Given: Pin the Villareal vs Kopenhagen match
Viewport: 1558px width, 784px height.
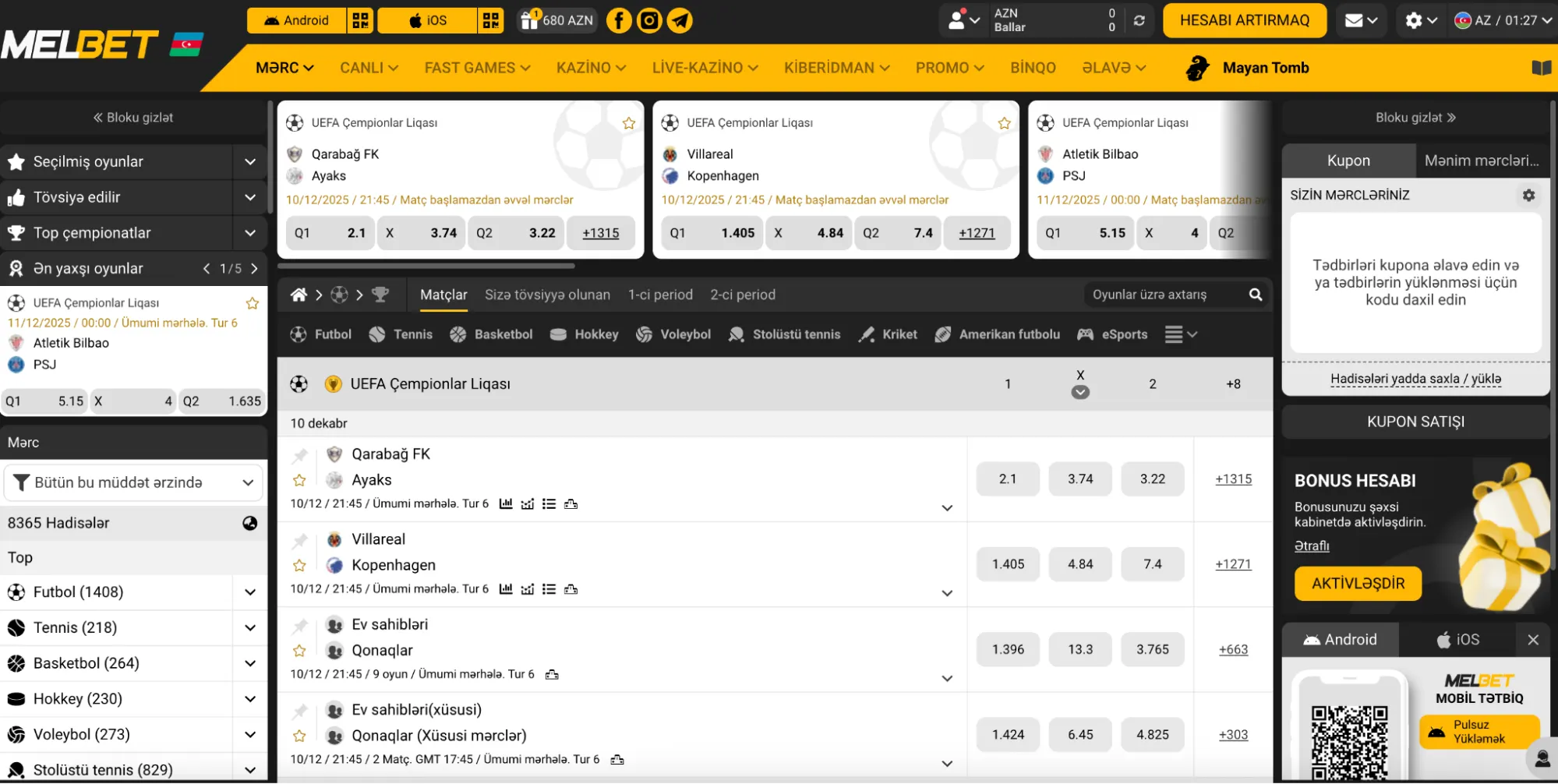Looking at the screenshot, I should 300,540.
